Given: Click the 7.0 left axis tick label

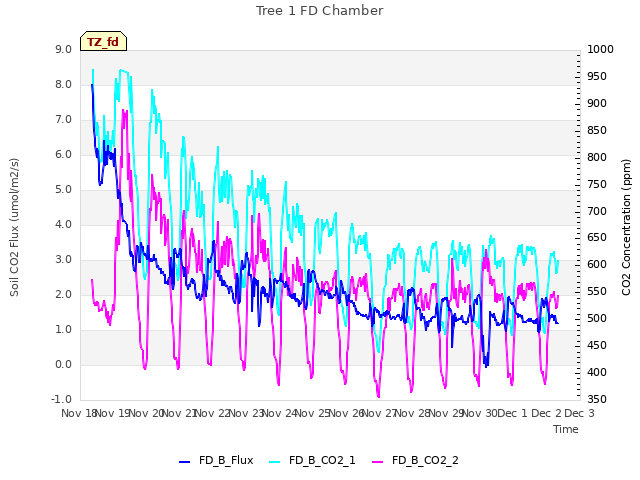Looking at the screenshot, I should click(x=64, y=120).
